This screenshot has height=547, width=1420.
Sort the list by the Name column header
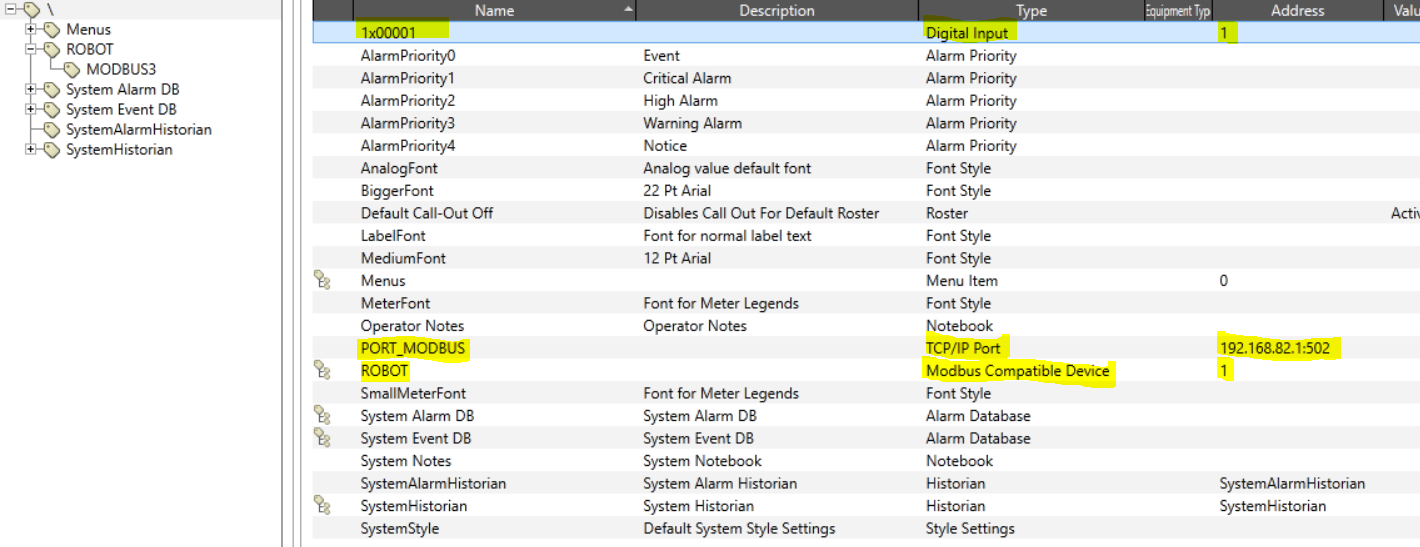click(x=494, y=11)
